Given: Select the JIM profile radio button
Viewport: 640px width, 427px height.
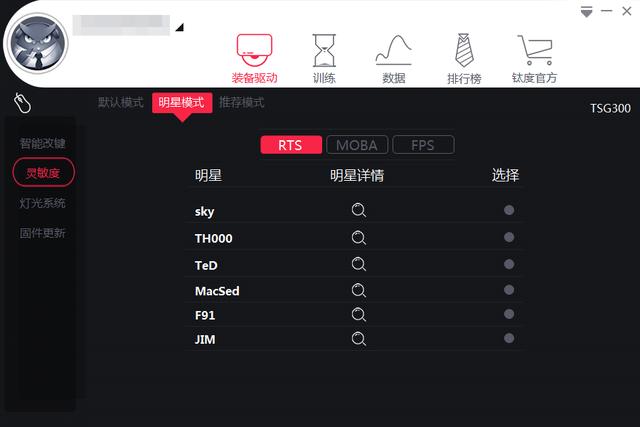Looking at the screenshot, I should [509, 338].
